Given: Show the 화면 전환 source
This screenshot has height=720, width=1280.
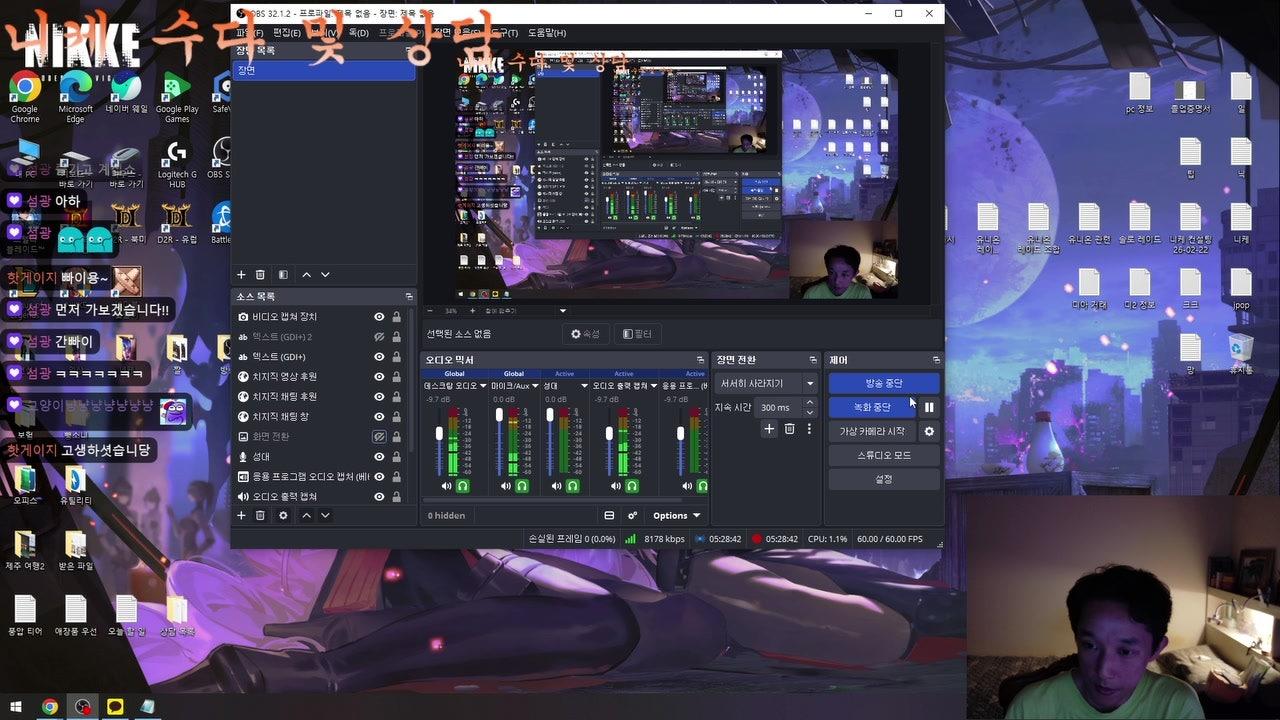Looking at the screenshot, I should coord(379,437).
